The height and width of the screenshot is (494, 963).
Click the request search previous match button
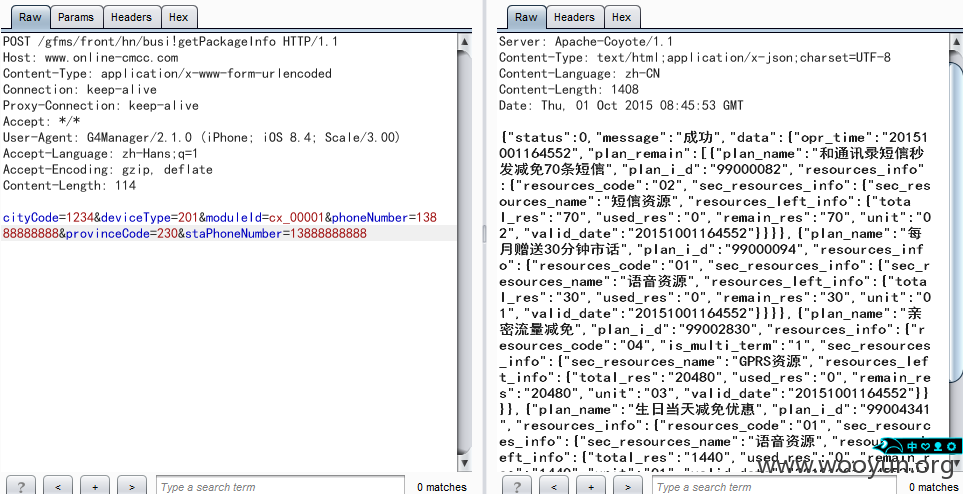pos(58,486)
